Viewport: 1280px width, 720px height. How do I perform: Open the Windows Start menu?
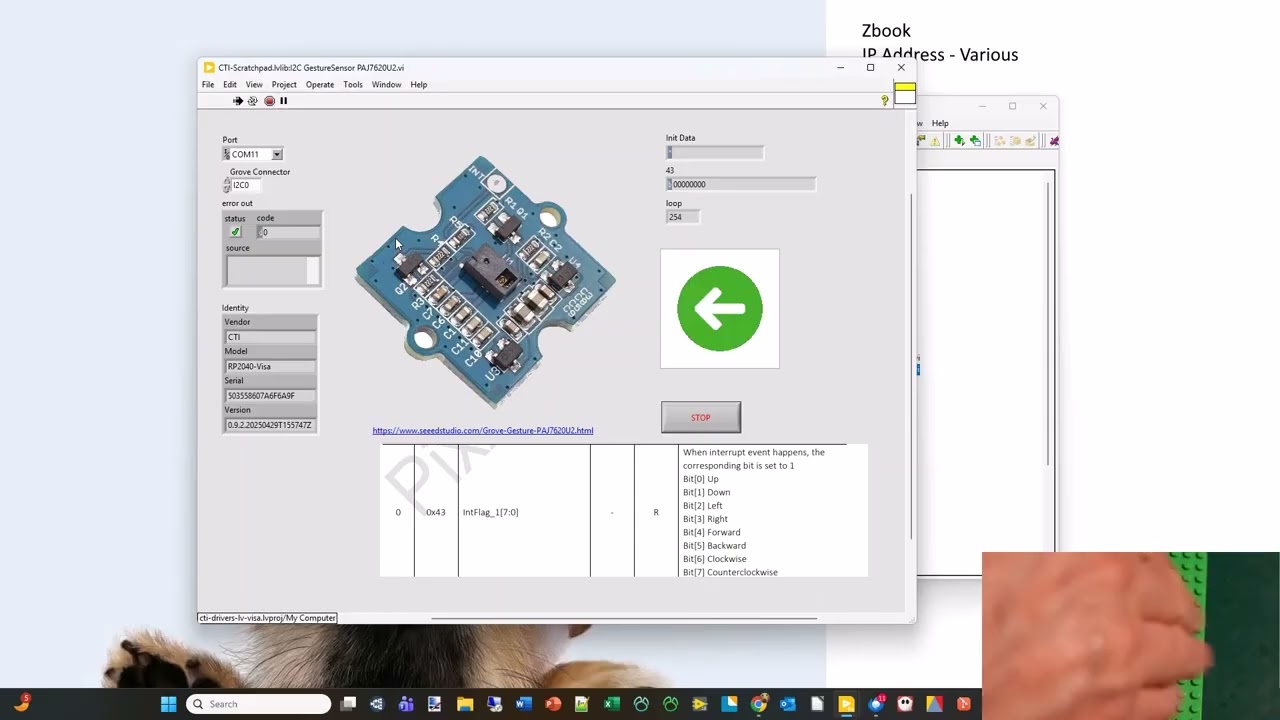tap(168, 704)
